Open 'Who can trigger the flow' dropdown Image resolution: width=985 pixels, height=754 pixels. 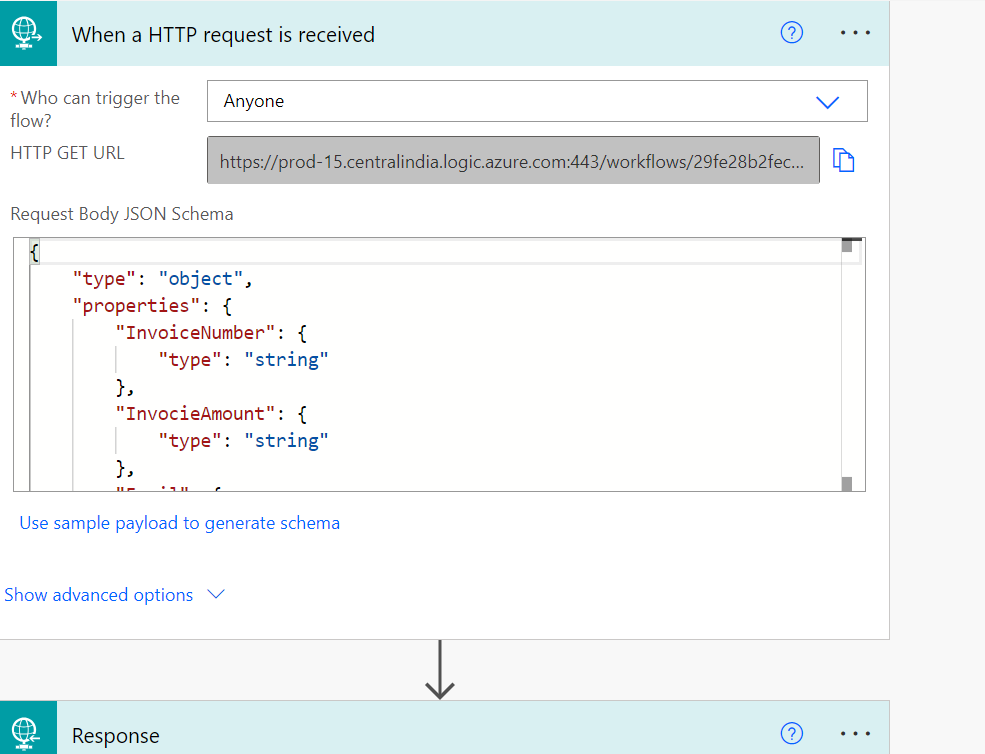[537, 101]
